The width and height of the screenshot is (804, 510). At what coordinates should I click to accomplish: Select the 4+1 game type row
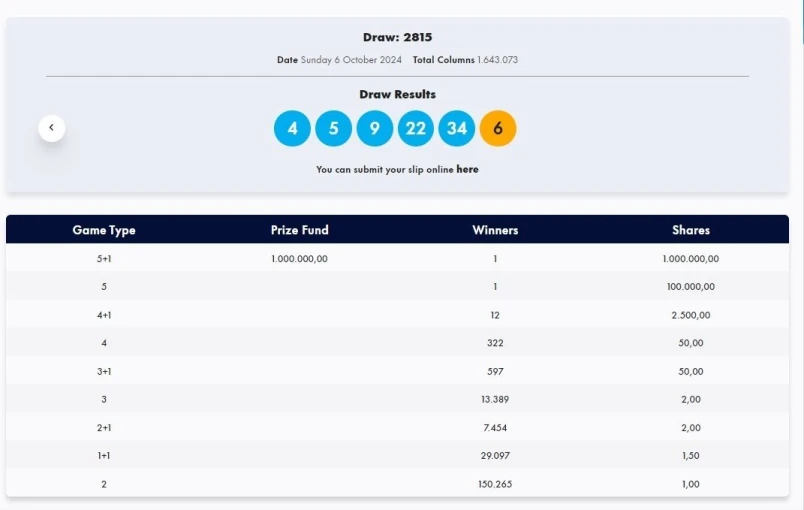[104, 315]
